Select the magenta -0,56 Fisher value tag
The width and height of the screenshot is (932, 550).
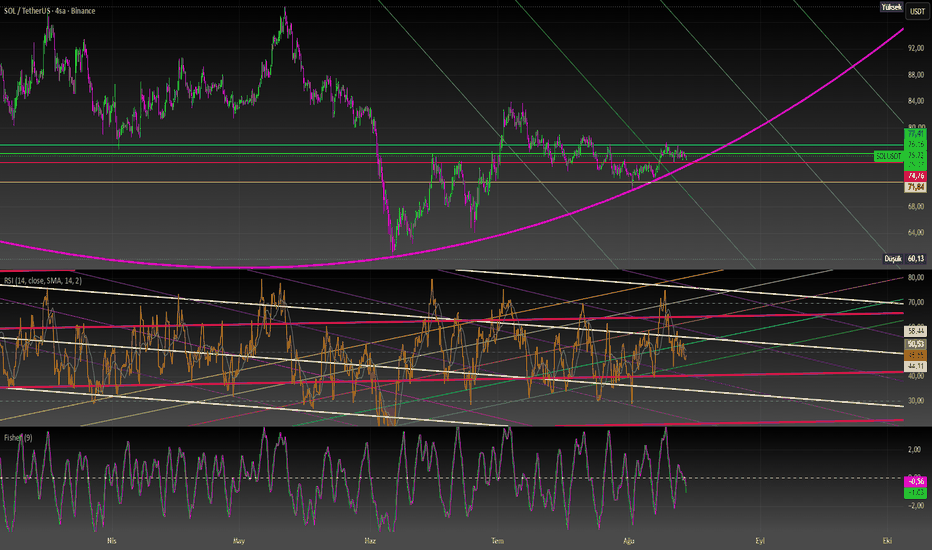915,481
